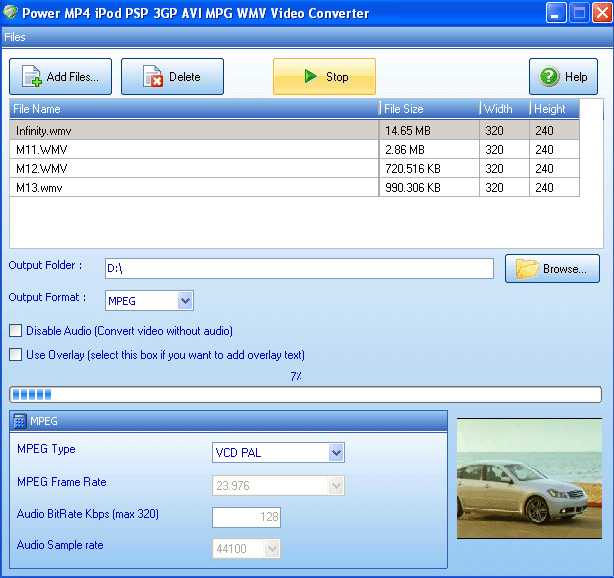Open the MPEG Frame Rate dropdown
The width and height of the screenshot is (614, 578).
pos(336,485)
